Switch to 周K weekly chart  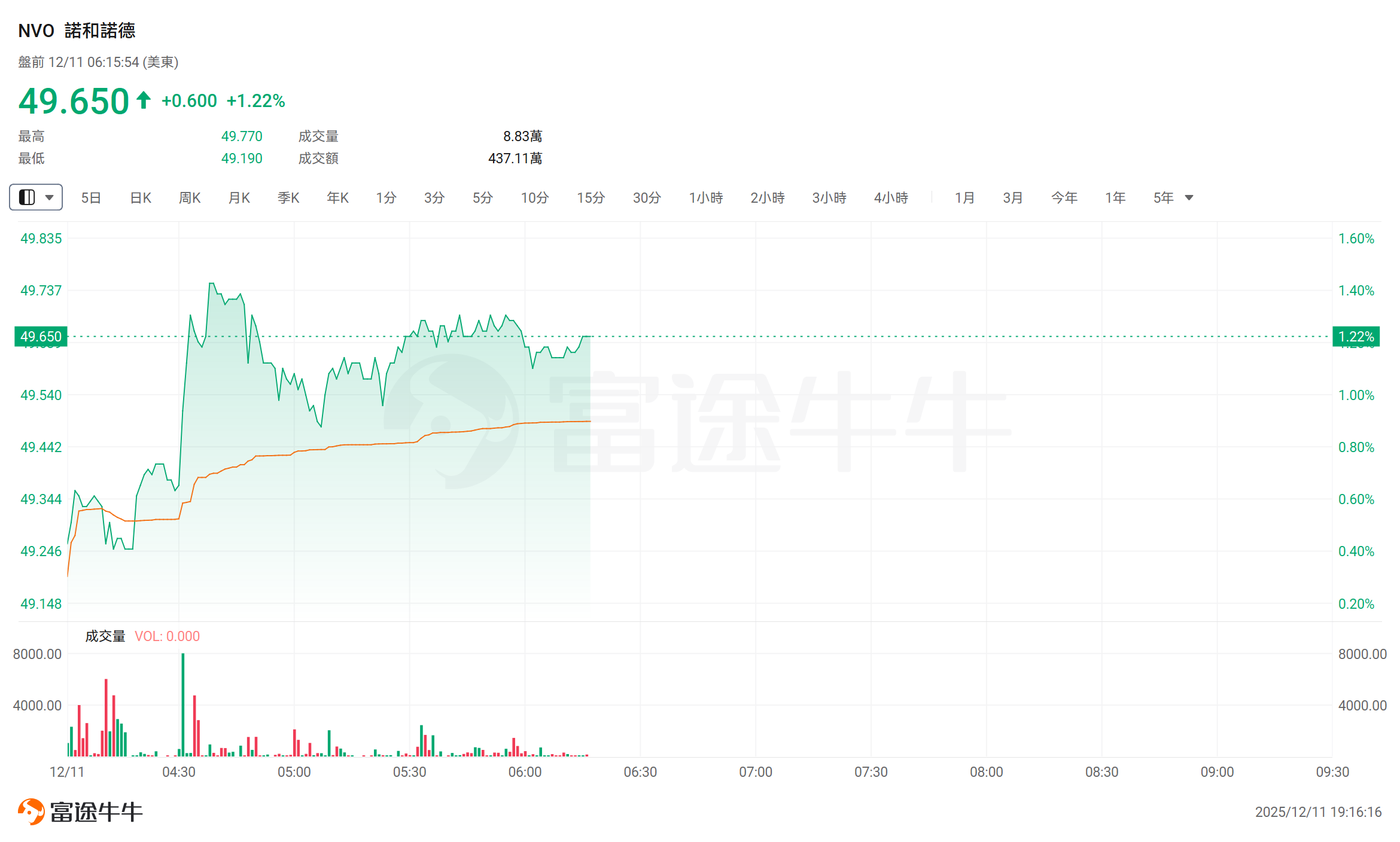(x=190, y=198)
